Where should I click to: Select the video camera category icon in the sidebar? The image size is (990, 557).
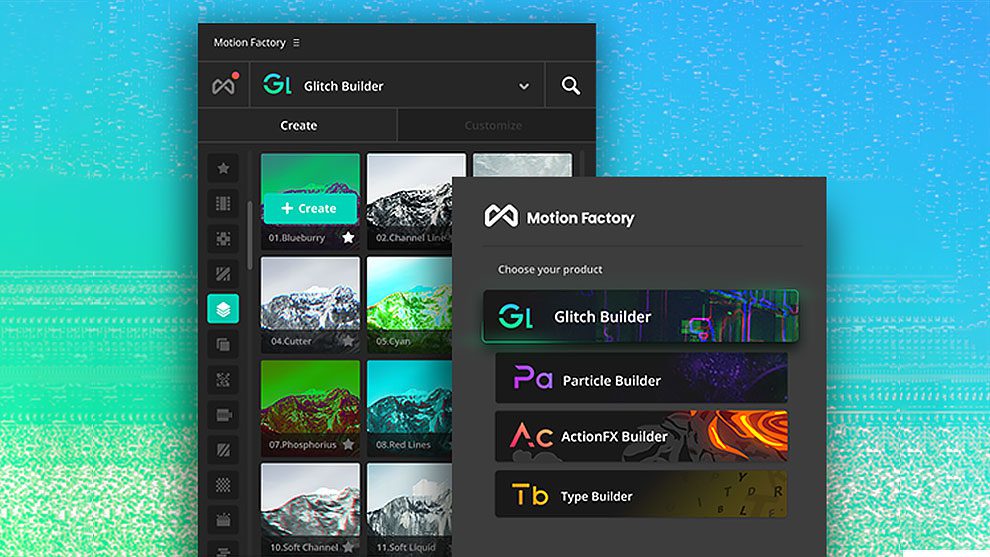(223, 415)
